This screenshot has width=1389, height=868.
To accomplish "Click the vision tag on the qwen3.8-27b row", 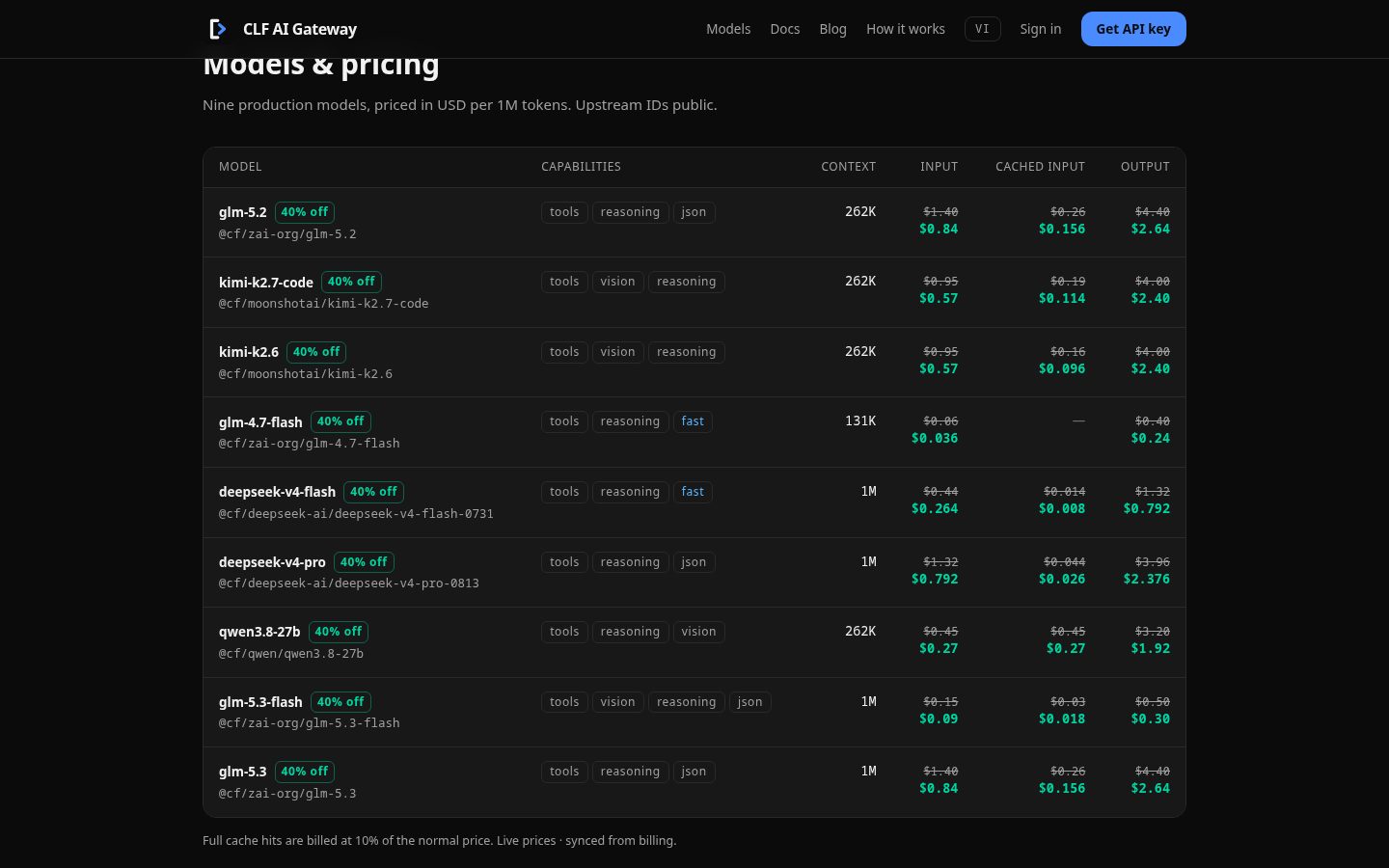I will coord(698,632).
